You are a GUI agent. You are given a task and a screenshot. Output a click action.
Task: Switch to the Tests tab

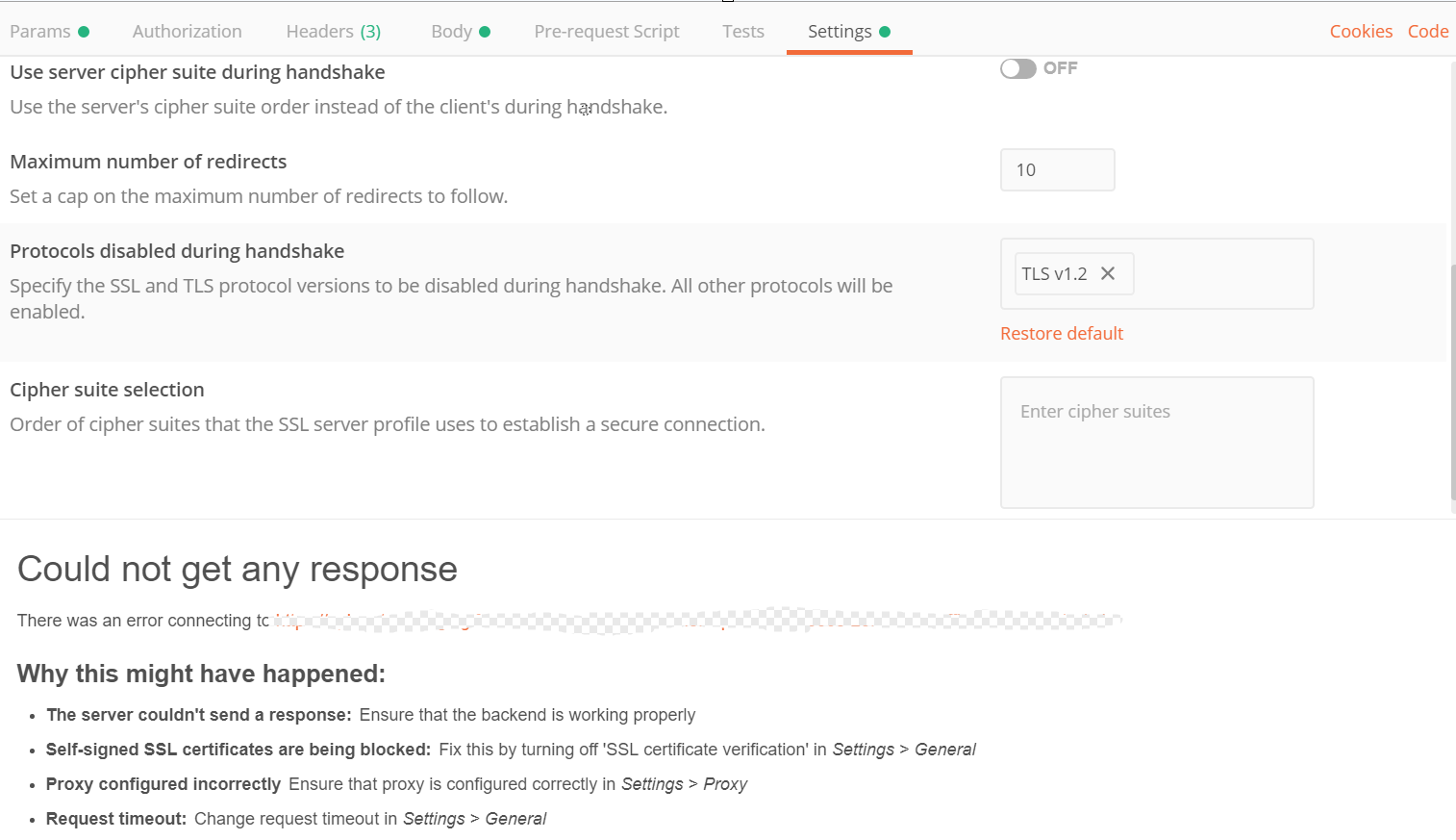coord(743,32)
